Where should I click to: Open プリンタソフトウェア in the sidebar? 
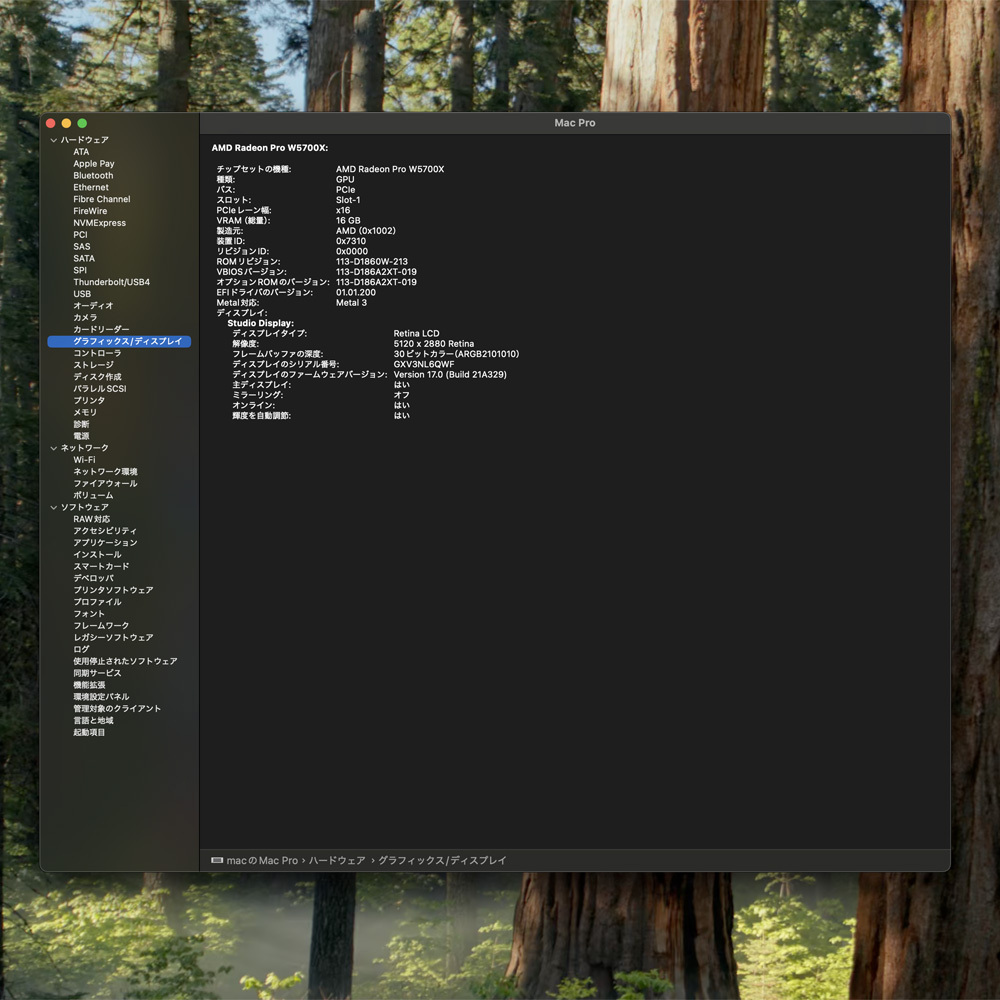click(x=113, y=591)
